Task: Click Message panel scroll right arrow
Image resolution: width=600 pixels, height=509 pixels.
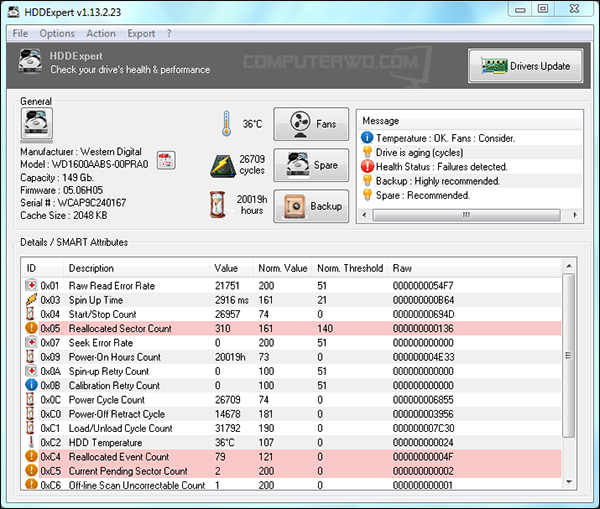Action: click(x=575, y=215)
